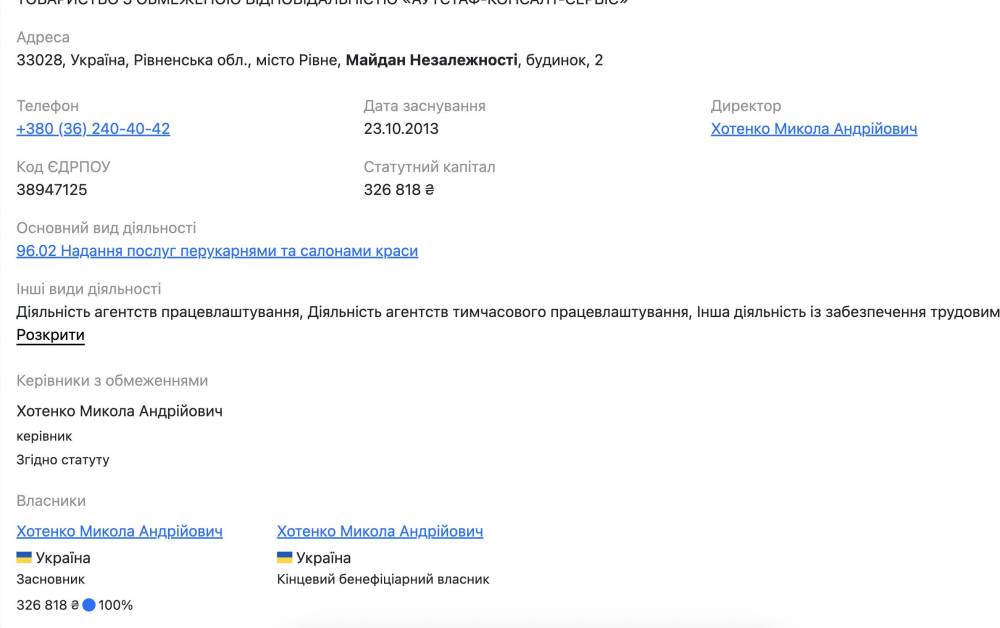Click the founding date 23.10.2013
Viewport: 1000px width, 628px height.
[401, 129]
